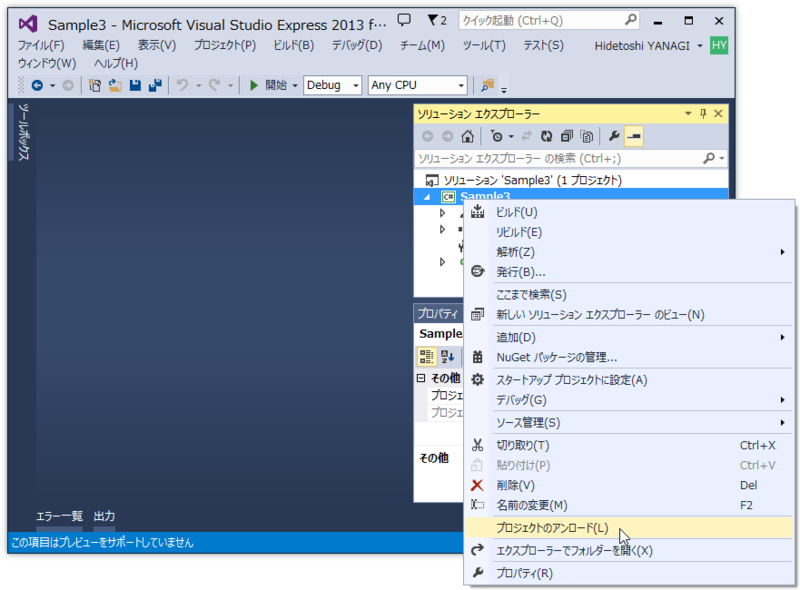
Task: Toggle the preview selected items button
Action: pos(634,136)
